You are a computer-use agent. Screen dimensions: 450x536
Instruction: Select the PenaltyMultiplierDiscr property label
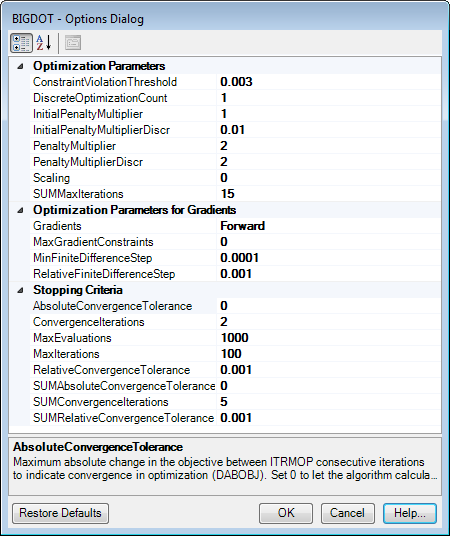pyautogui.click(x=88, y=162)
